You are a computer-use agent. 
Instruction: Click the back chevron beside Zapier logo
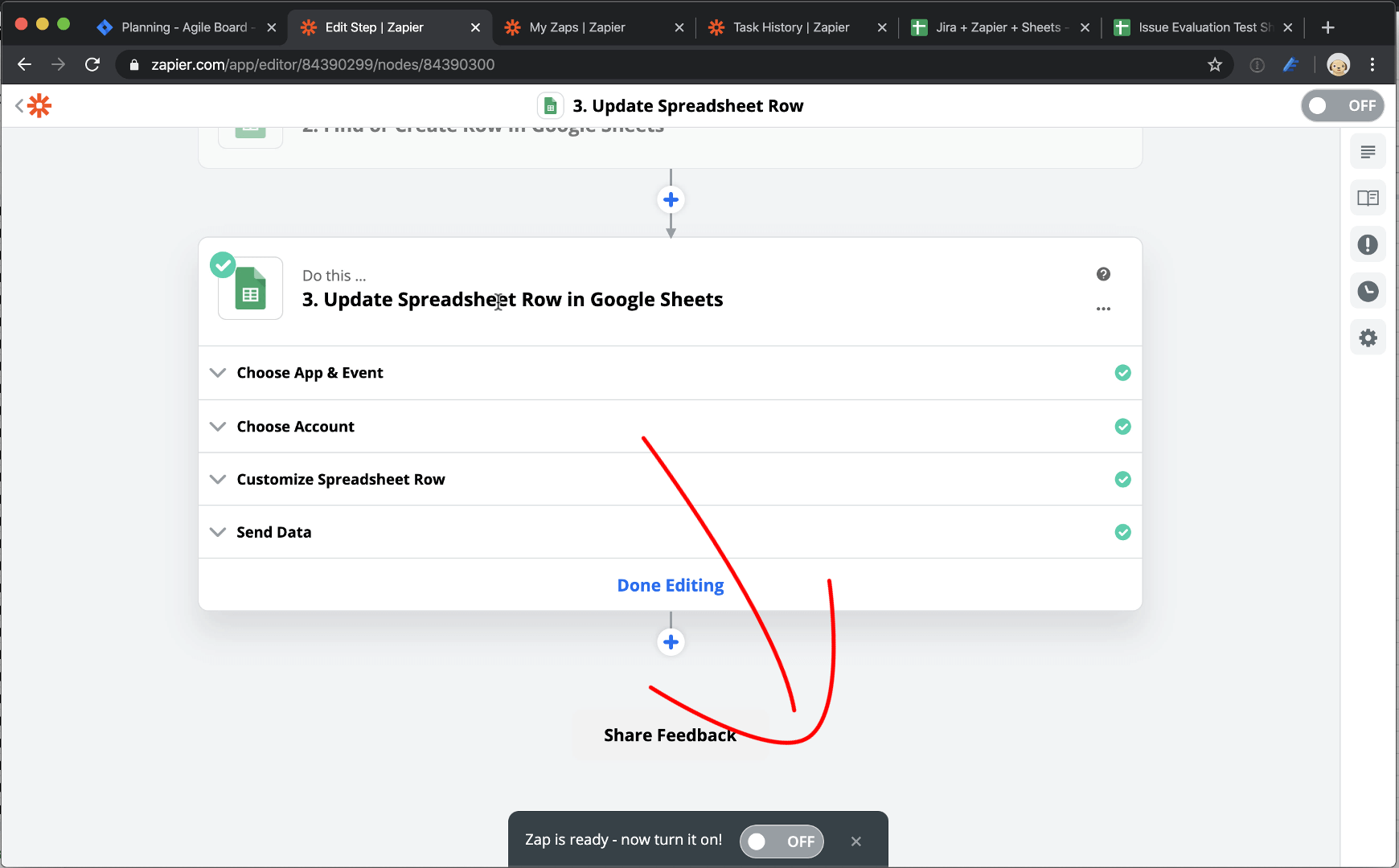(19, 105)
